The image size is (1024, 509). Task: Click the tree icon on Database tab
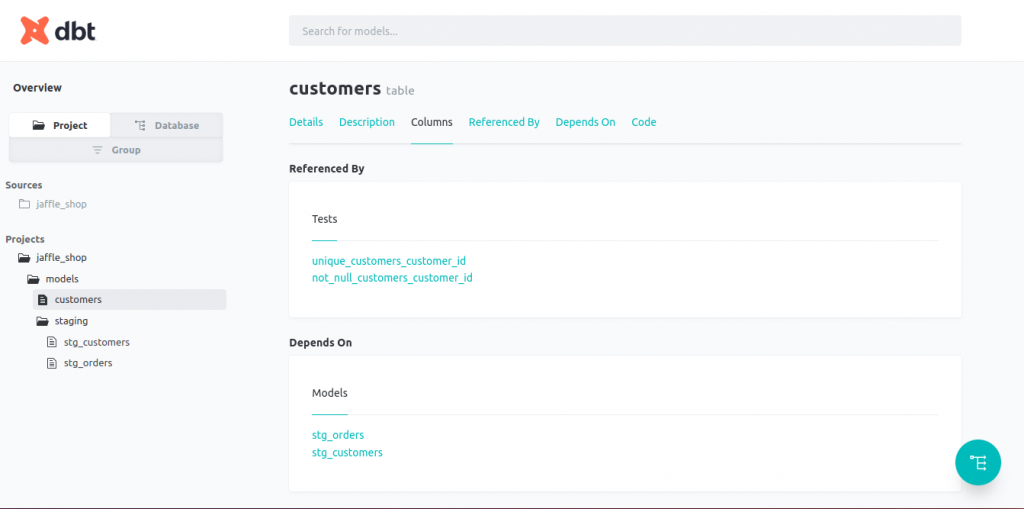click(x=140, y=125)
